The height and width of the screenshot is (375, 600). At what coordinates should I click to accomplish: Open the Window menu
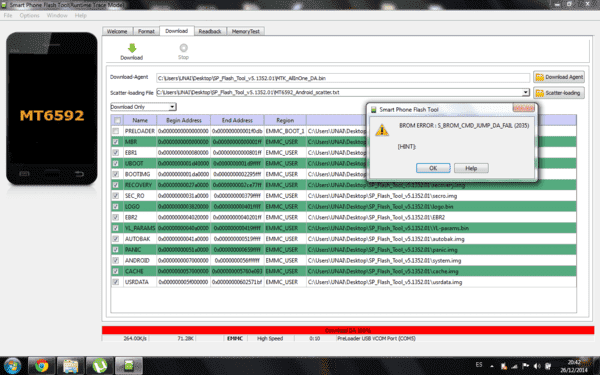click(57, 15)
